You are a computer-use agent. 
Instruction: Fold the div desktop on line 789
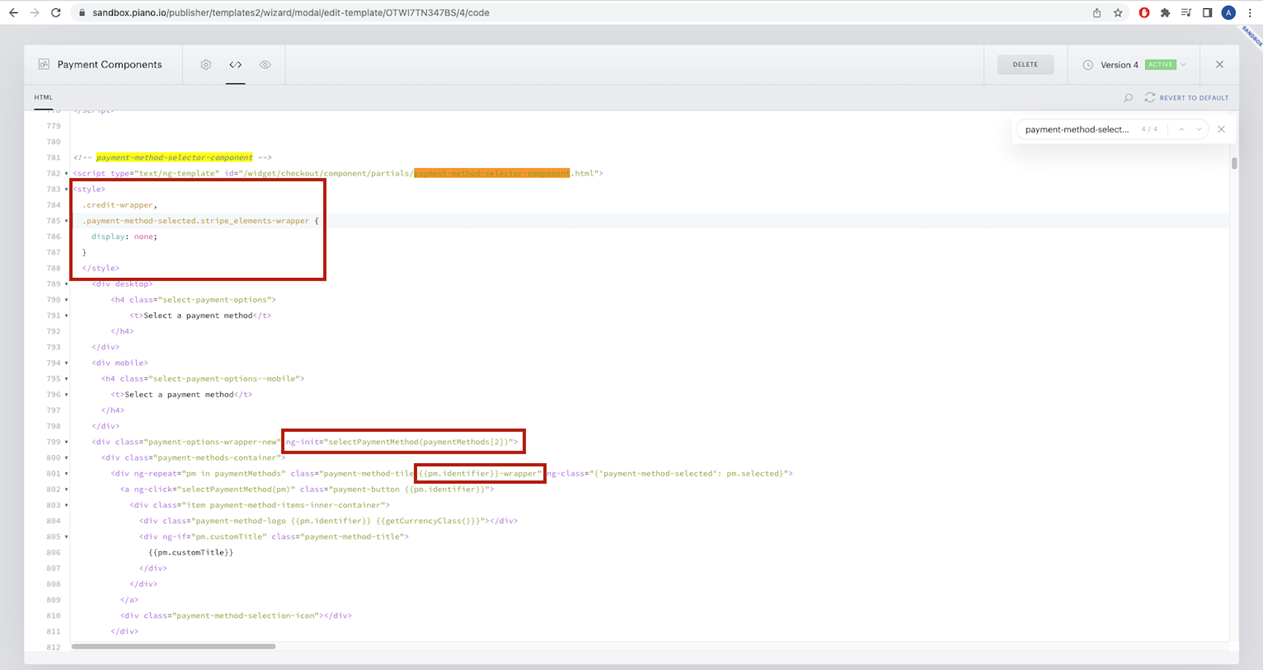point(67,284)
